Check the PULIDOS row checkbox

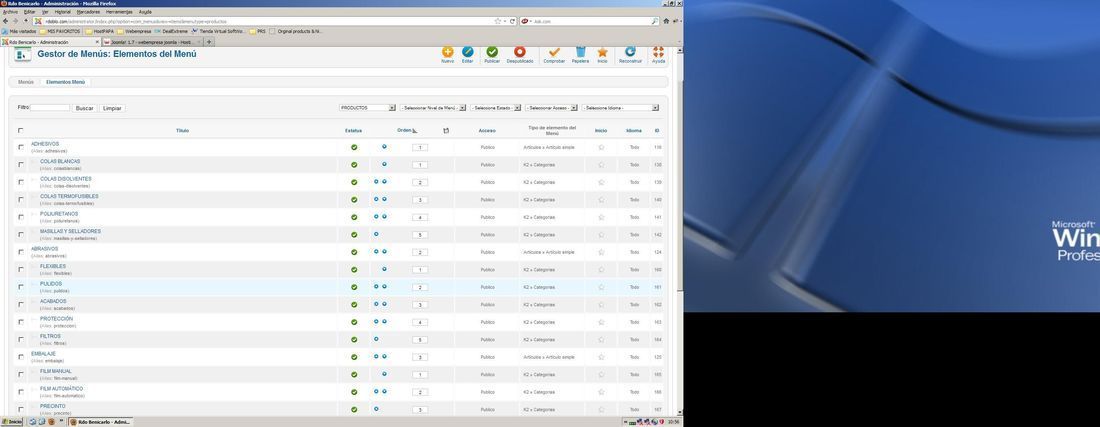click(21, 287)
